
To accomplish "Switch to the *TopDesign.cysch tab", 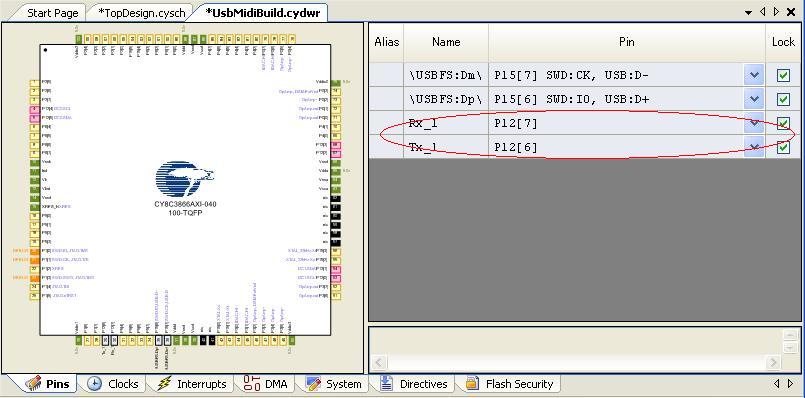I will point(141,13).
